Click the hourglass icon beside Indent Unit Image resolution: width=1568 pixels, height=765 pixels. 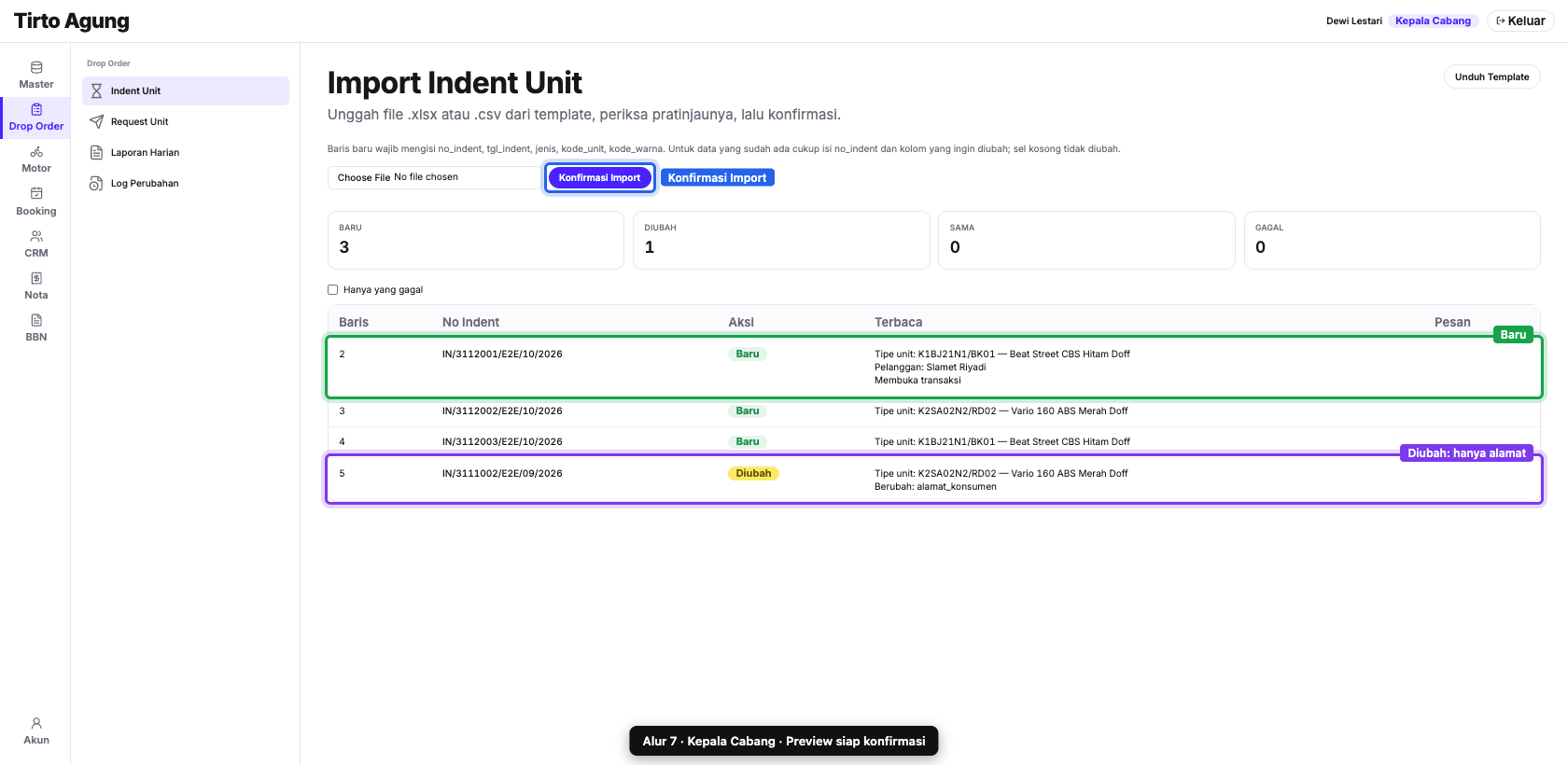96,90
